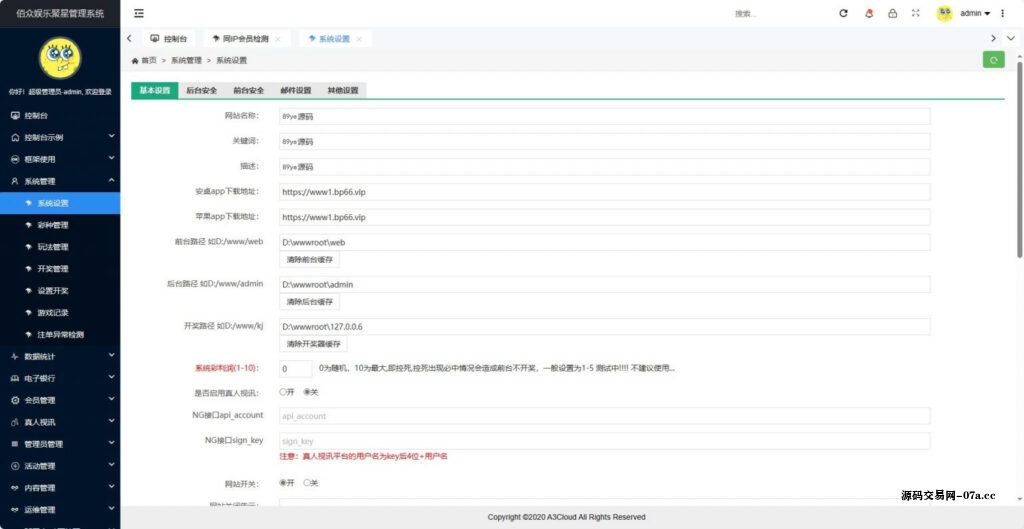The height and width of the screenshot is (529, 1024).
Task: Open notifications via the bell icon
Action: [x=867, y=13]
